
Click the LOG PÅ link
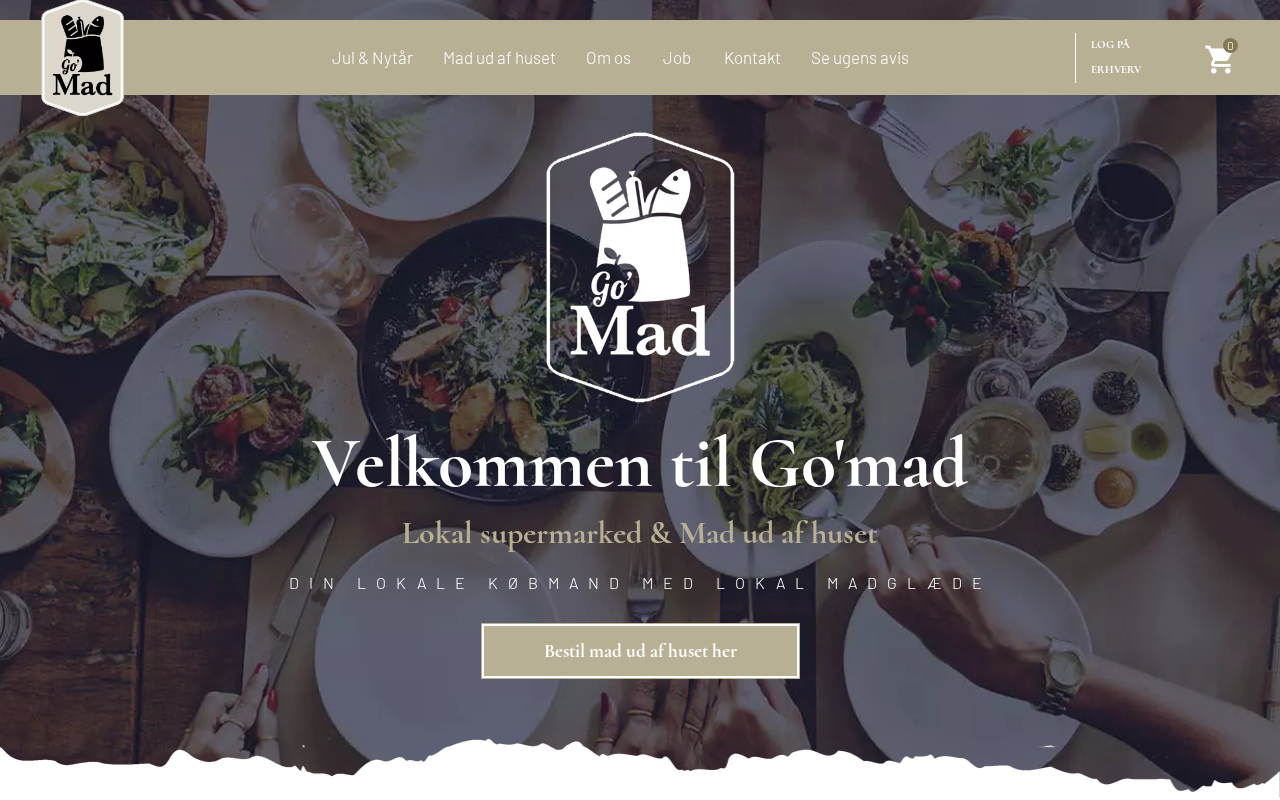pyautogui.click(x=1110, y=44)
